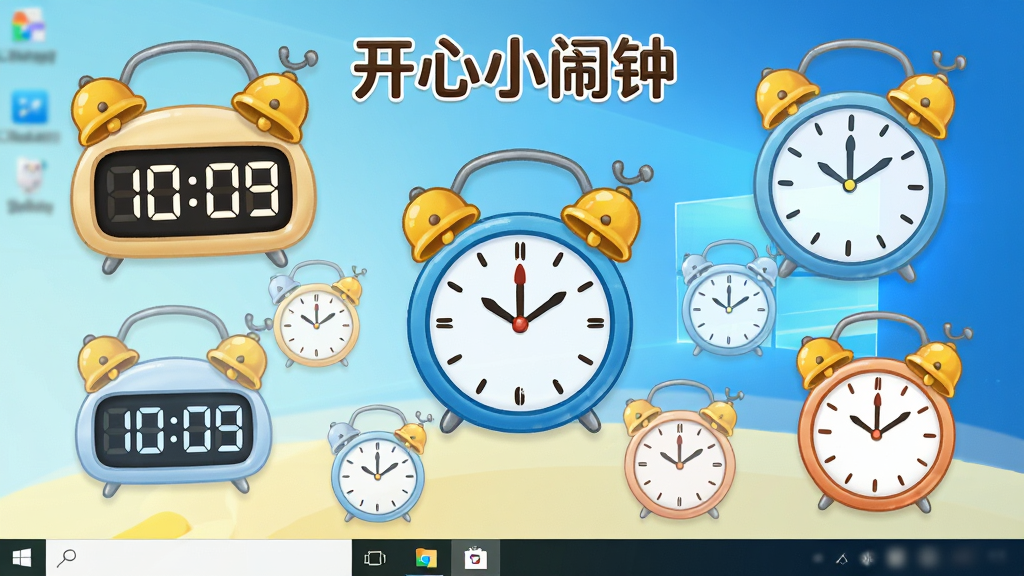Click the volume speaker icon in system tray

click(867, 558)
